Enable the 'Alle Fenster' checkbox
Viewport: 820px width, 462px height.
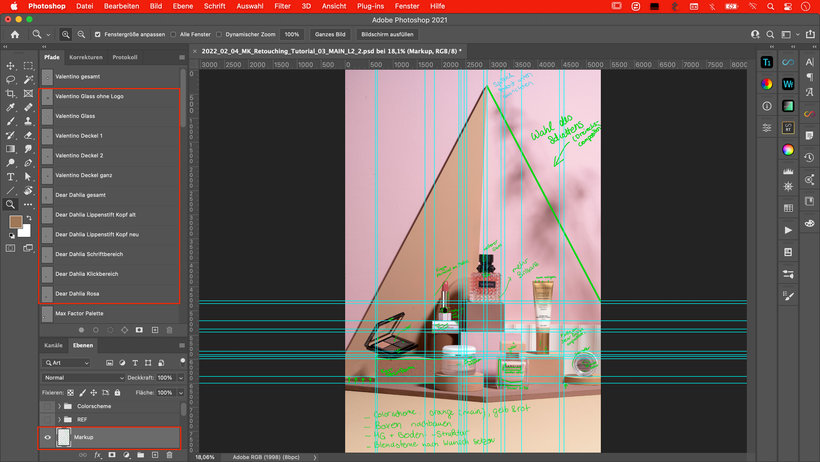pos(173,35)
